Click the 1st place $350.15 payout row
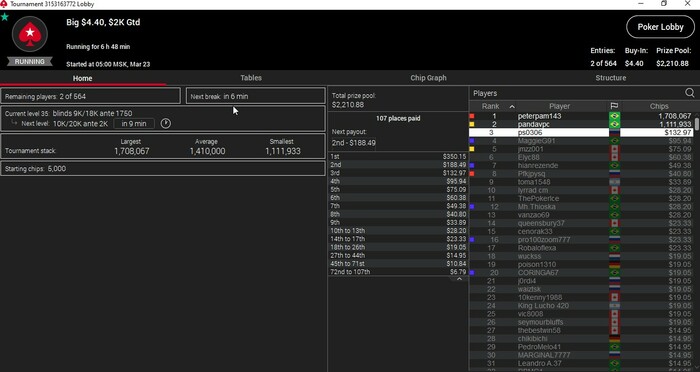The image size is (700, 372). (x=398, y=157)
